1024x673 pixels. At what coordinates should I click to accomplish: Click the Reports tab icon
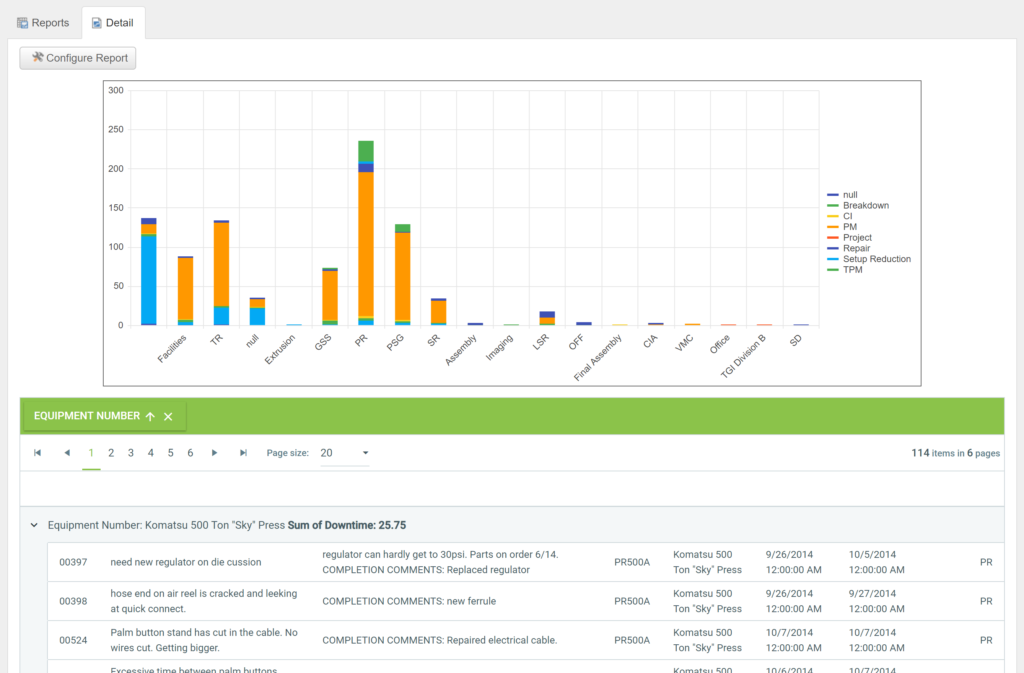point(23,23)
